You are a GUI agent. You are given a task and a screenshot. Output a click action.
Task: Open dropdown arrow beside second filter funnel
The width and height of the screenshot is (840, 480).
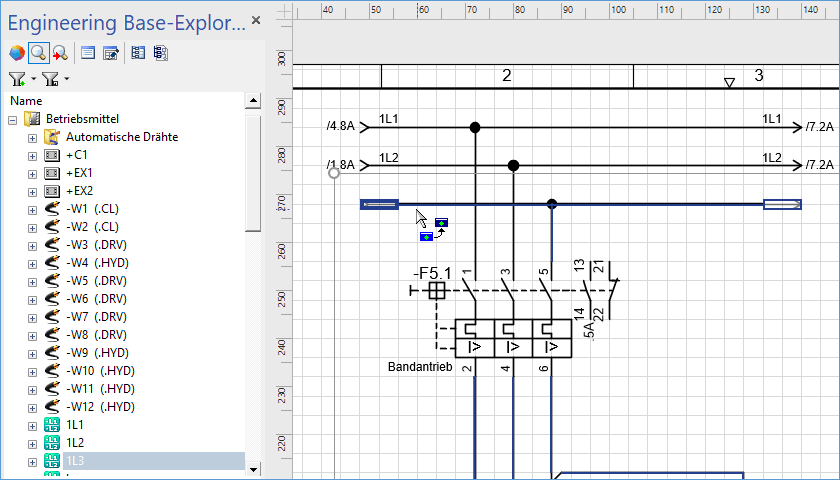[66, 79]
